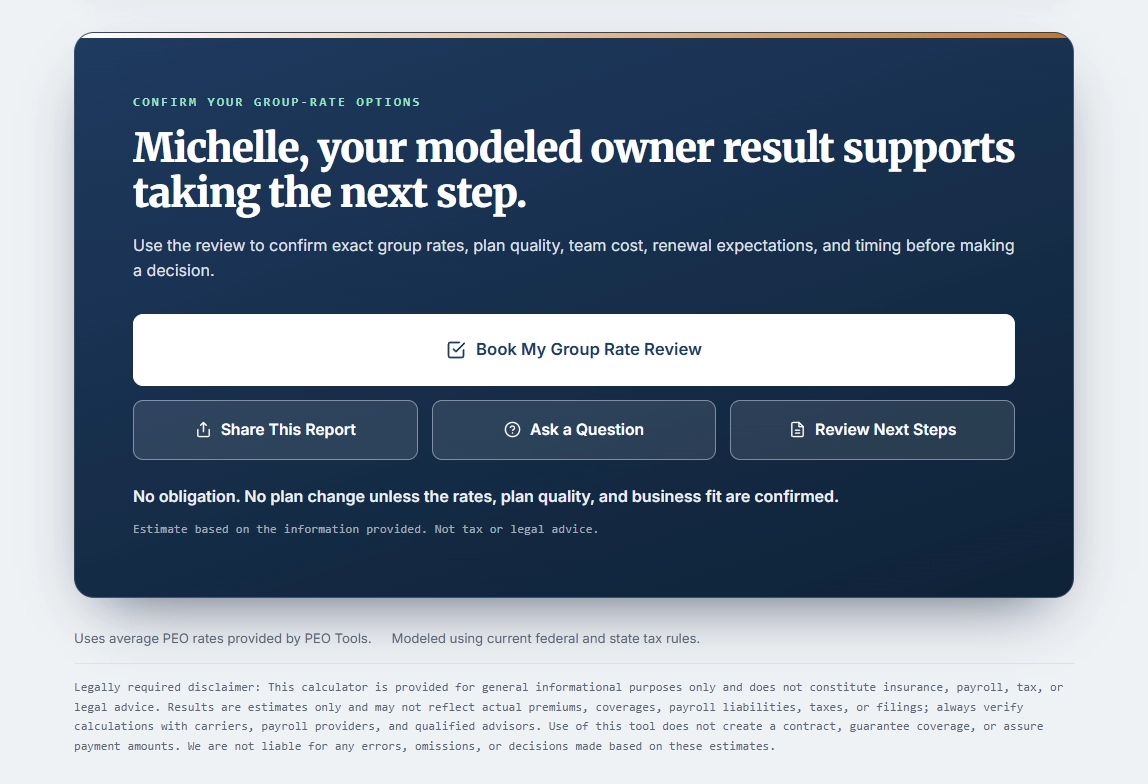Click the question mark circle icon

click(x=512, y=430)
